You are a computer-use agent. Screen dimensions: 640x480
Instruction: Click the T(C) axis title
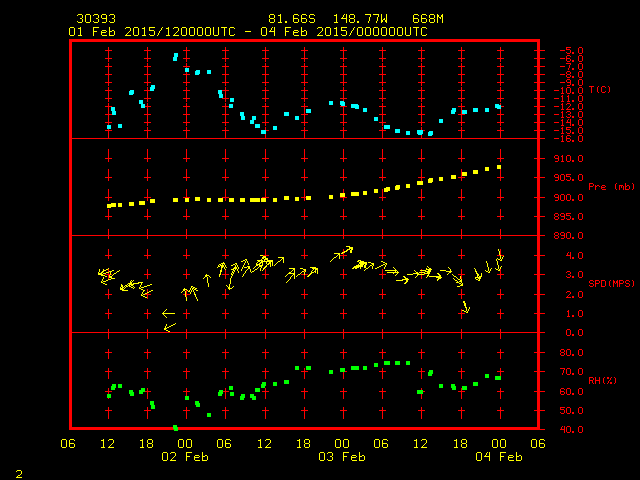pos(600,89)
